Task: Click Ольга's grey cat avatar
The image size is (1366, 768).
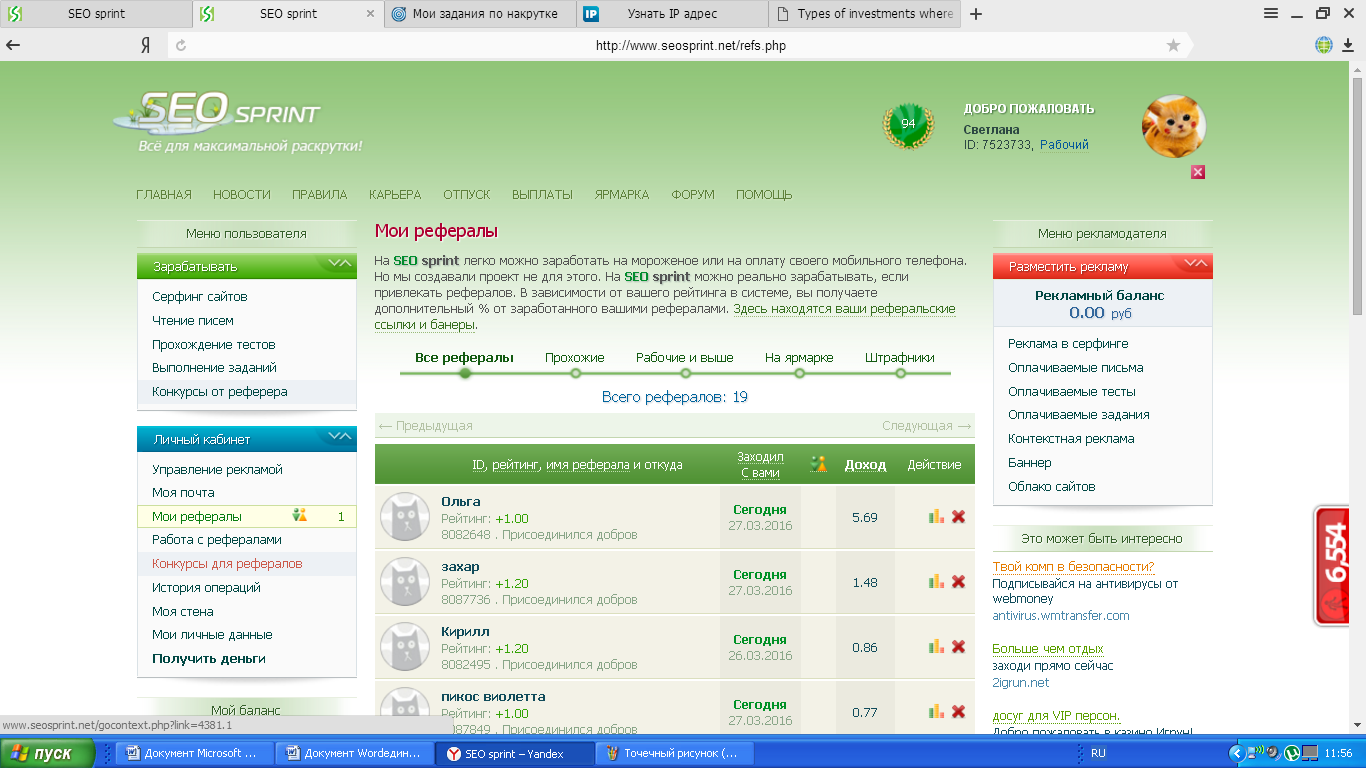Action: (405, 518)
